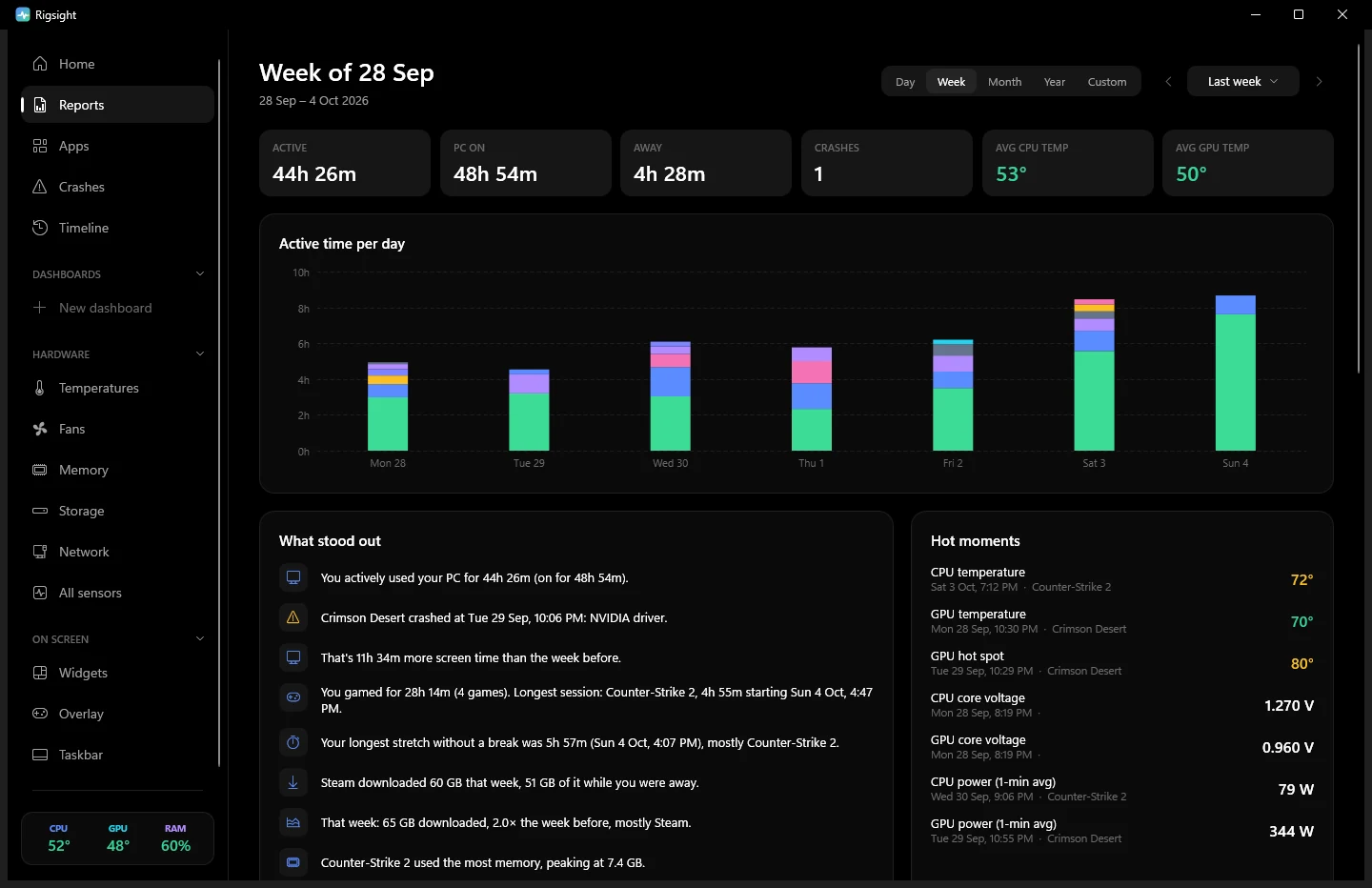The height and width of the screenshot is (888, 1372).
Task: Open the Timeline clock icon
Action: [40, 228]
